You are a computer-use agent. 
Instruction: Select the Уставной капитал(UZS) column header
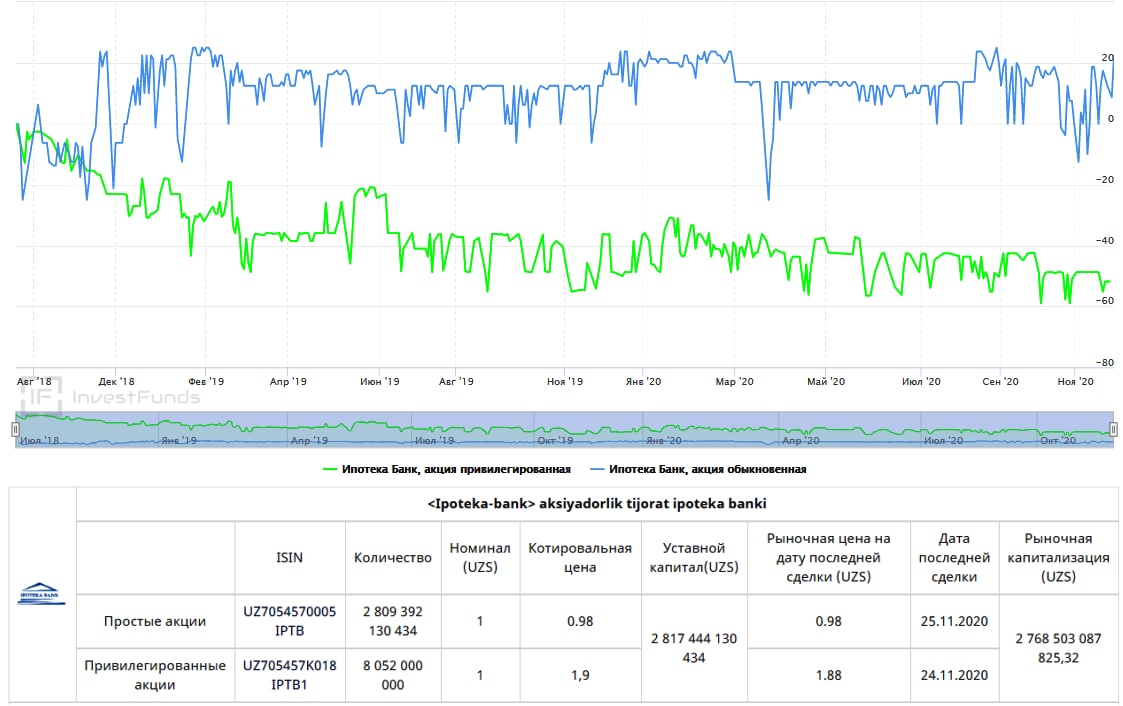(694, 558)
